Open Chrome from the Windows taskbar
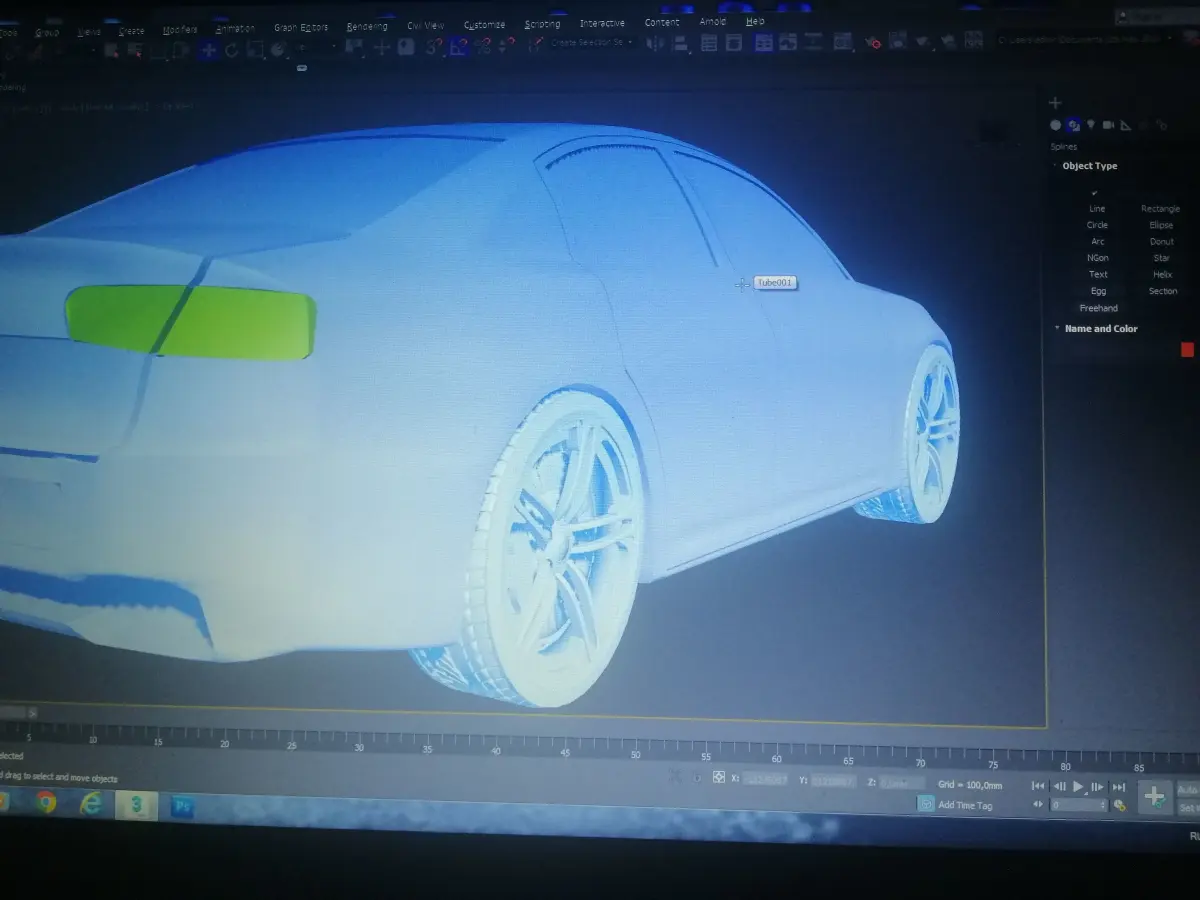Viewport: 1200px width, 900px height. coord(46,802)
